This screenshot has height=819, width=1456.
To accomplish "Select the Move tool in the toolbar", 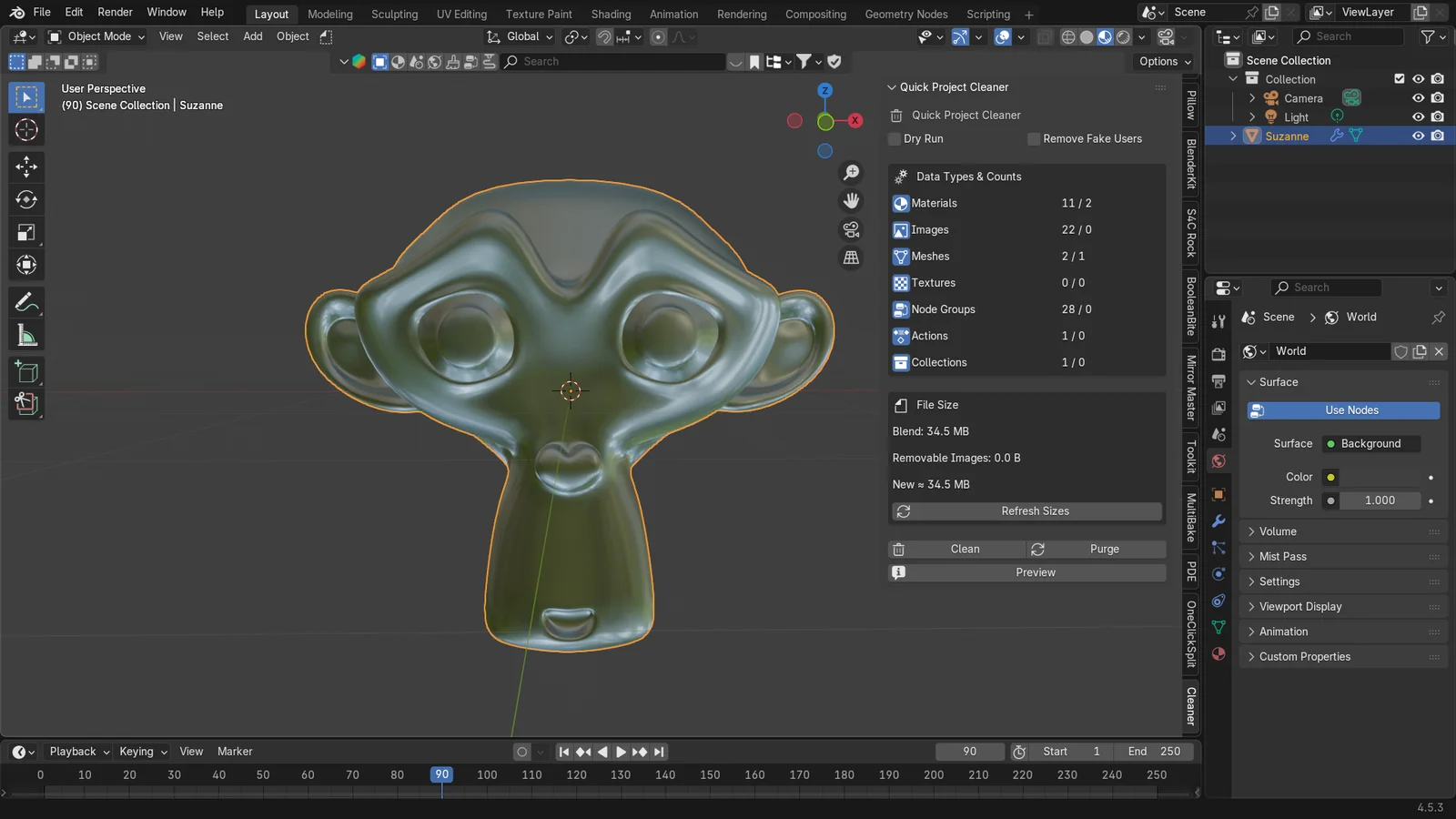I will (26, 167).
